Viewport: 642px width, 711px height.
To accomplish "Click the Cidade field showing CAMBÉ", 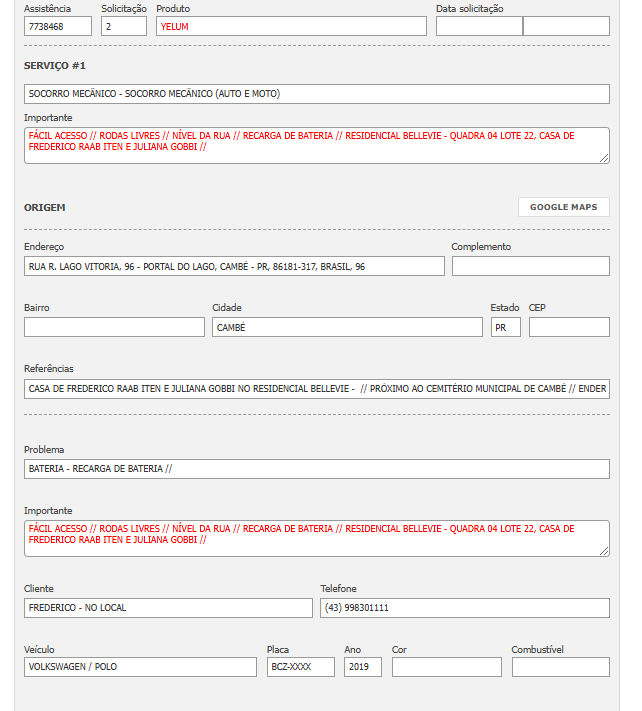I will point(347,327).
